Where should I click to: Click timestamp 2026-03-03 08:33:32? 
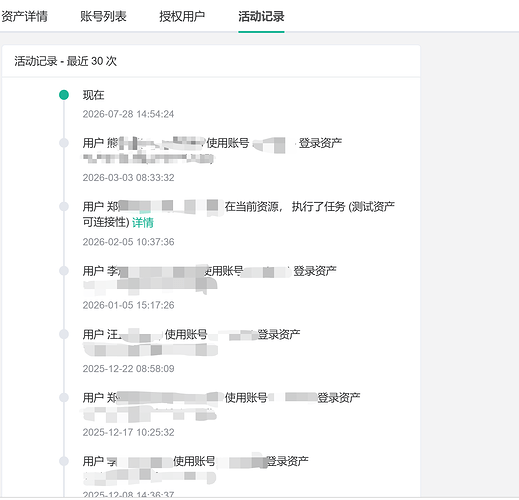[128, 177]
